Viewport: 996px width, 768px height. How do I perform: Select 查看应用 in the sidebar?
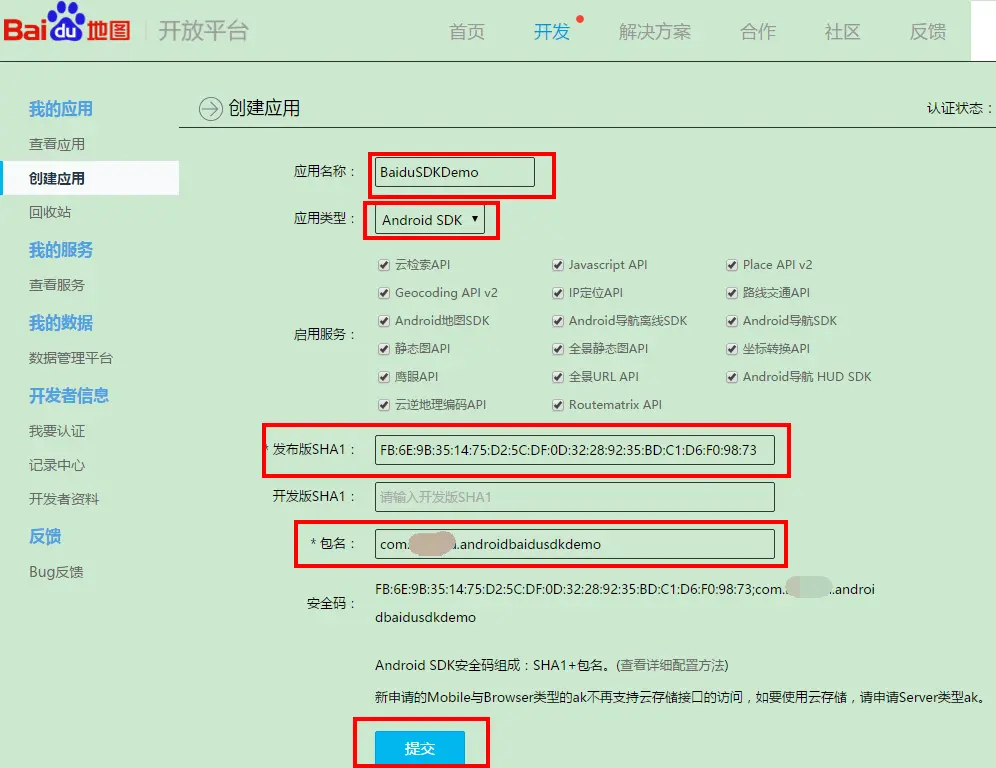point(57,144)
